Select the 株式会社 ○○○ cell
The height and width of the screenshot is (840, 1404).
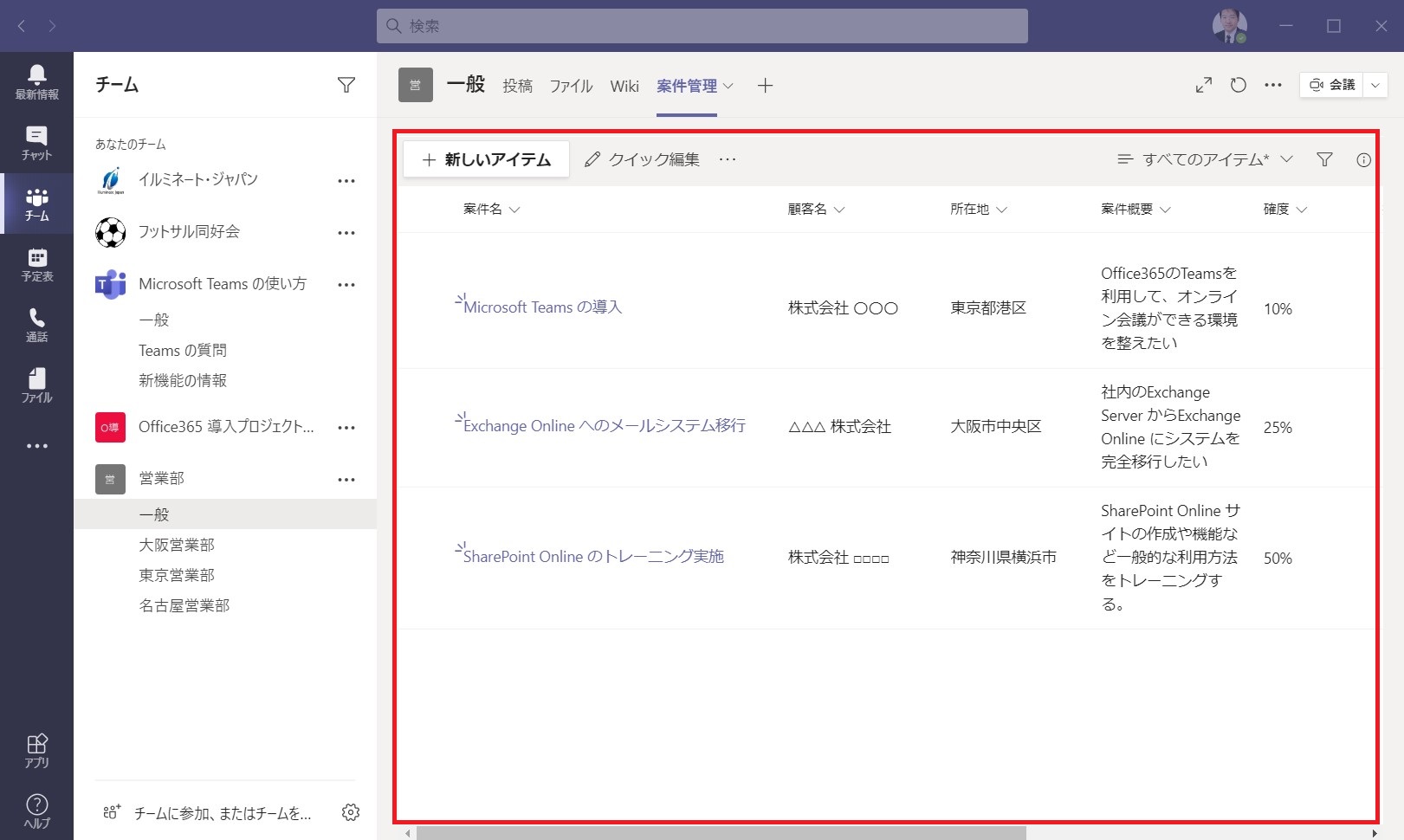point(843,308)
